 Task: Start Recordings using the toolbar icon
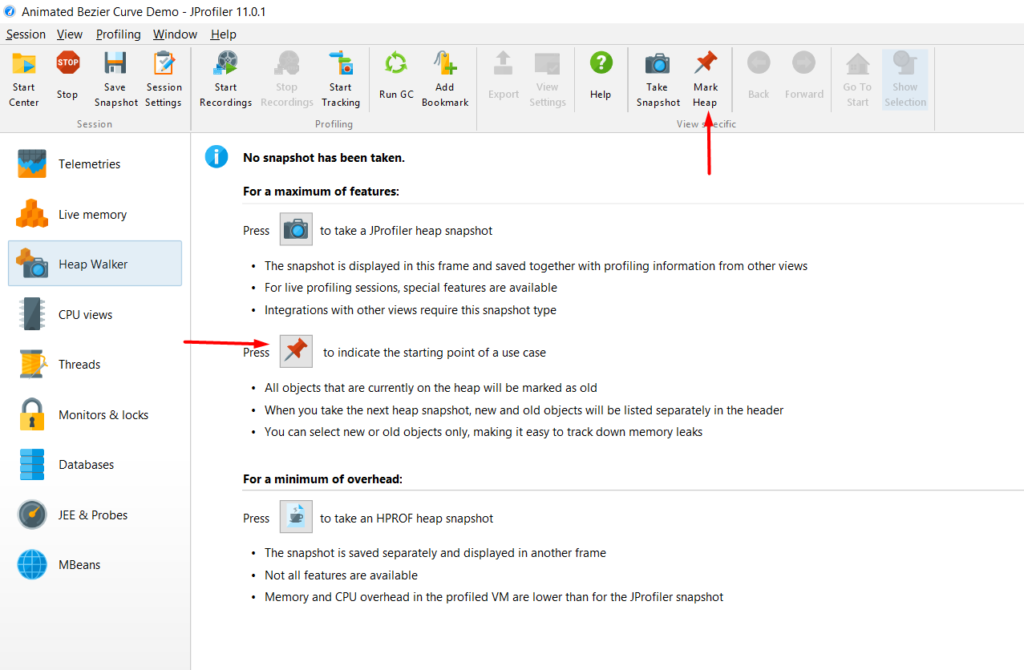225,66
